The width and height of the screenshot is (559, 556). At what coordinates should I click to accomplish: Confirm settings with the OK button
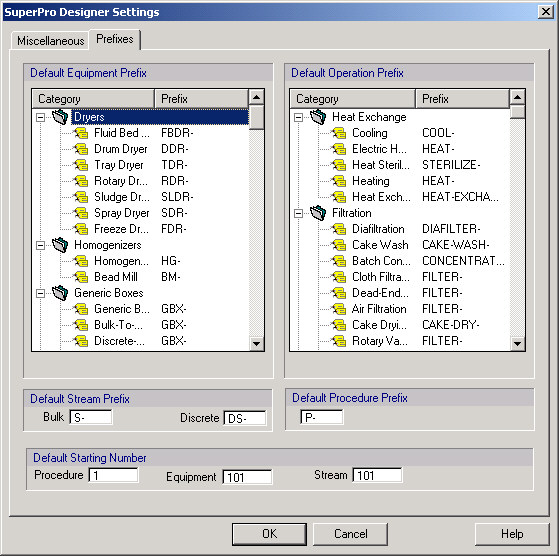[x=270, y=534]
